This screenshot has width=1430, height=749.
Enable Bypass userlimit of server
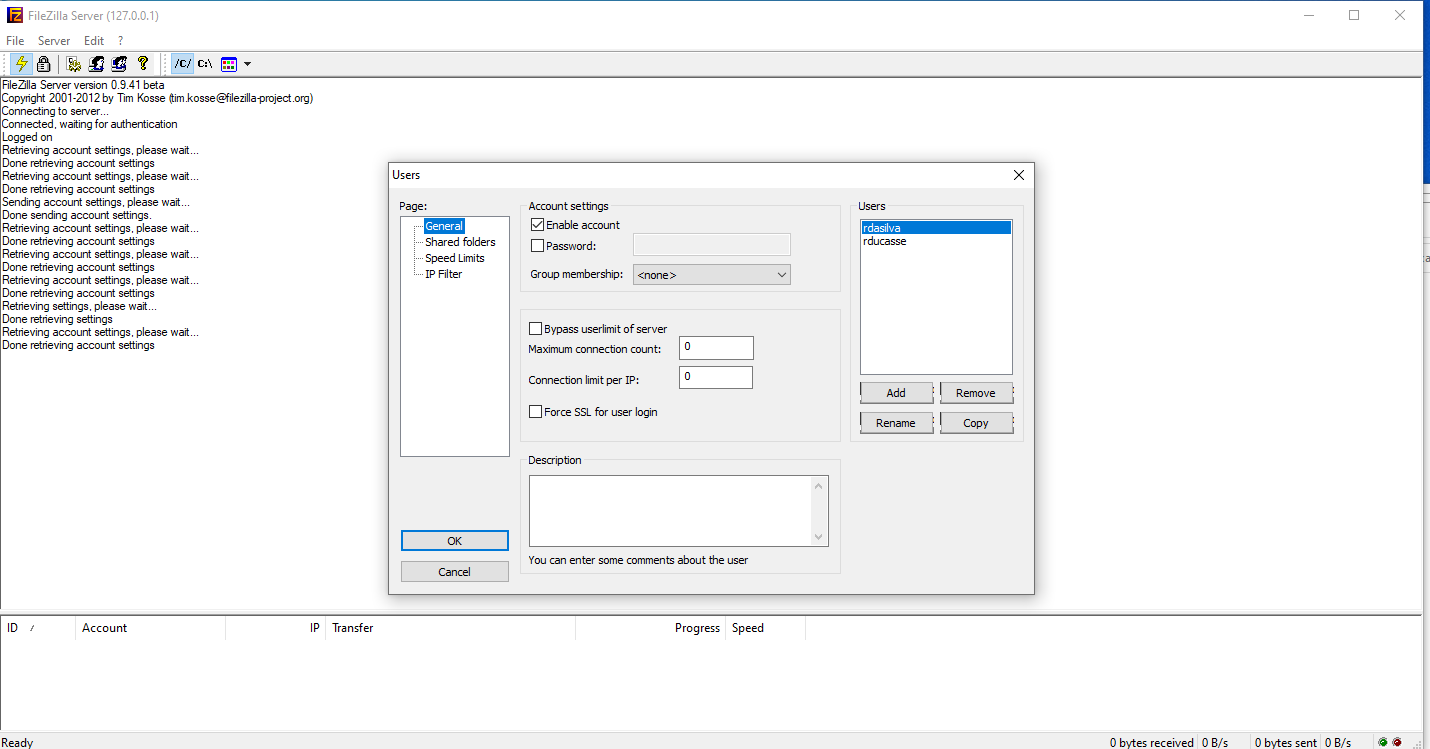(x=536, y=329)
